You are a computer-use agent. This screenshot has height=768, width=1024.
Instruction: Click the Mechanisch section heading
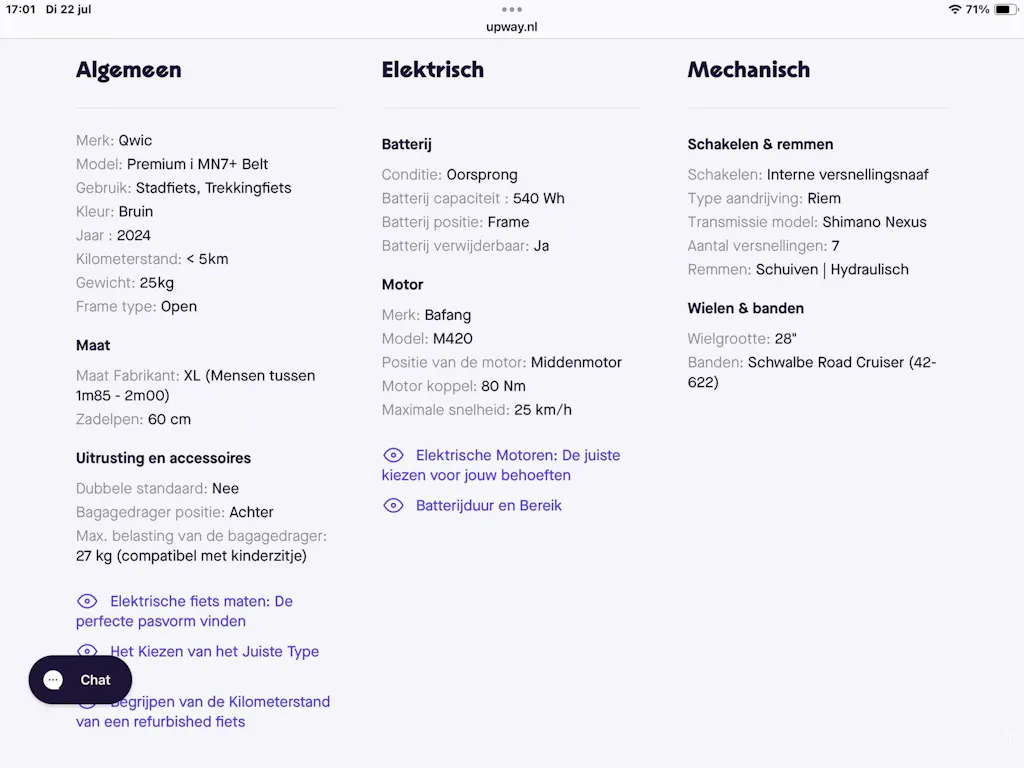tap(748, 70)
